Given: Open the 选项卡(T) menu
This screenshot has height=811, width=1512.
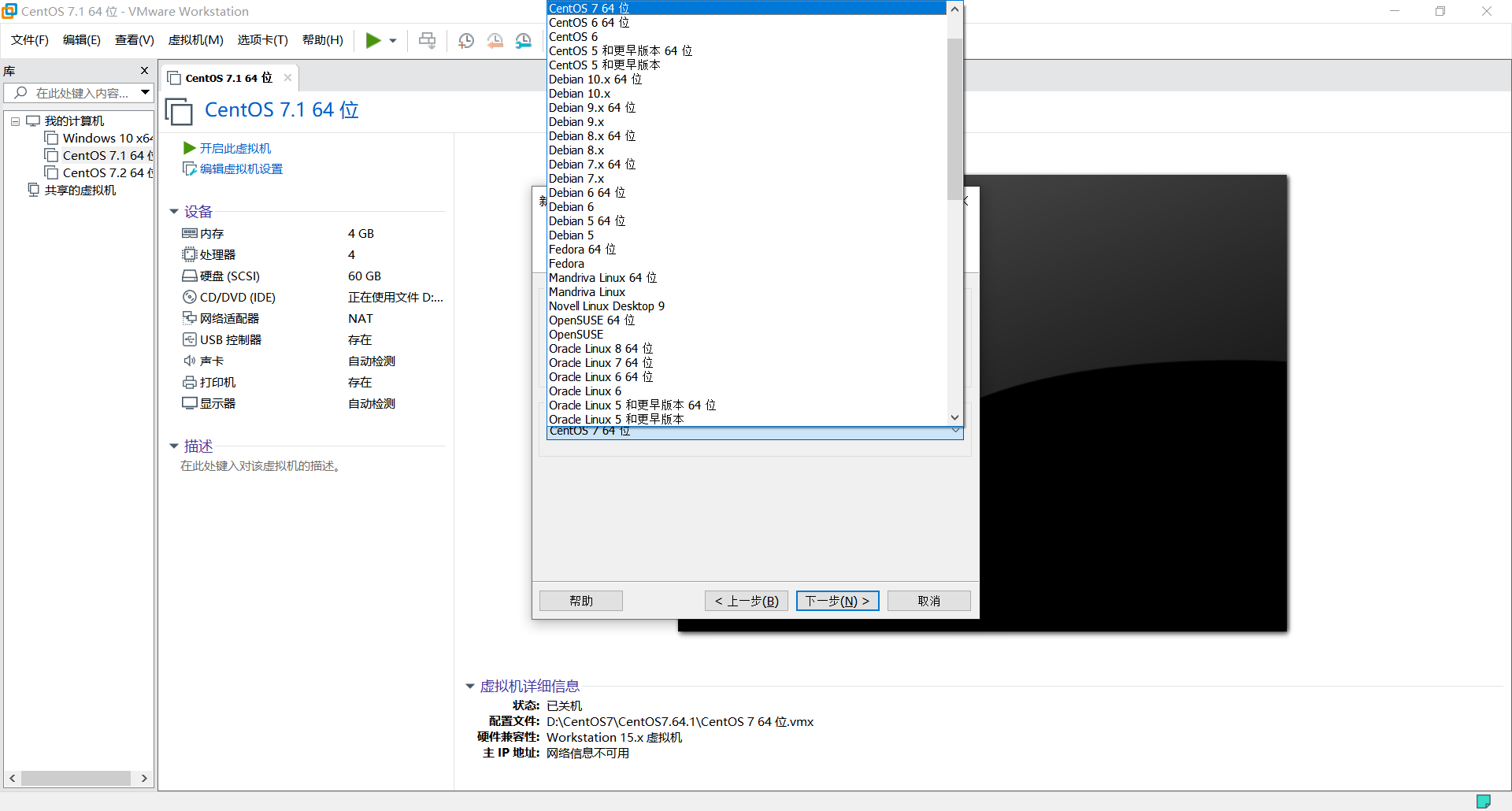Looking at the screenshot, I should 263,40.
